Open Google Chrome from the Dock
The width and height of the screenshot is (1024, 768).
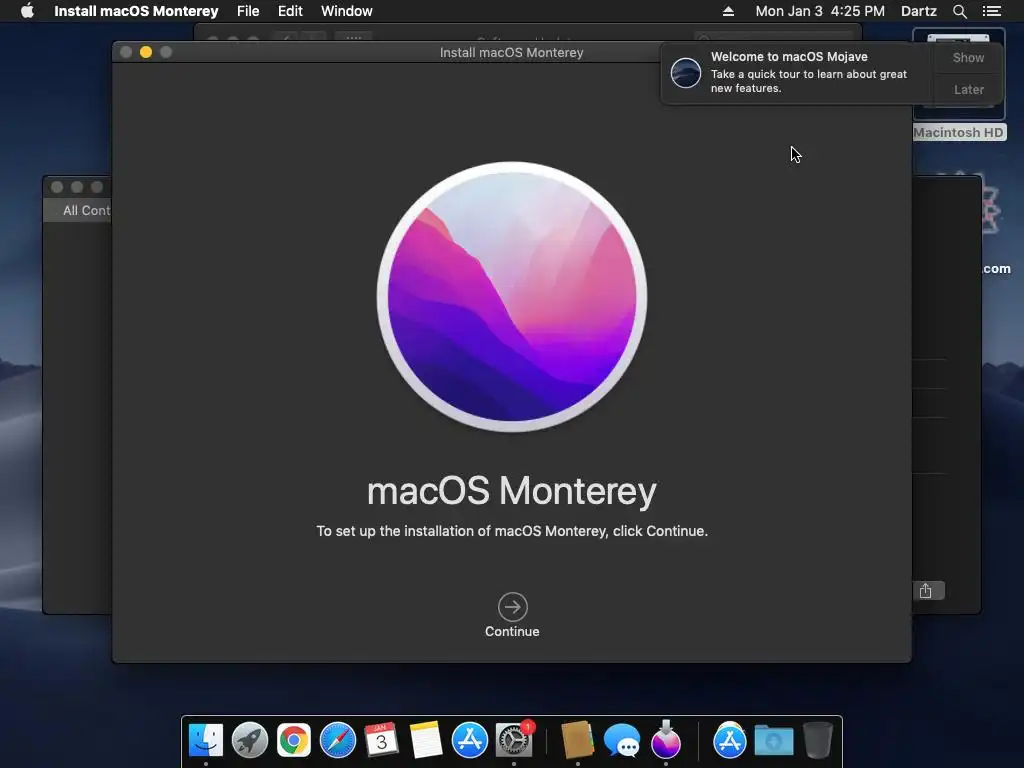click(x=294, y=740)
